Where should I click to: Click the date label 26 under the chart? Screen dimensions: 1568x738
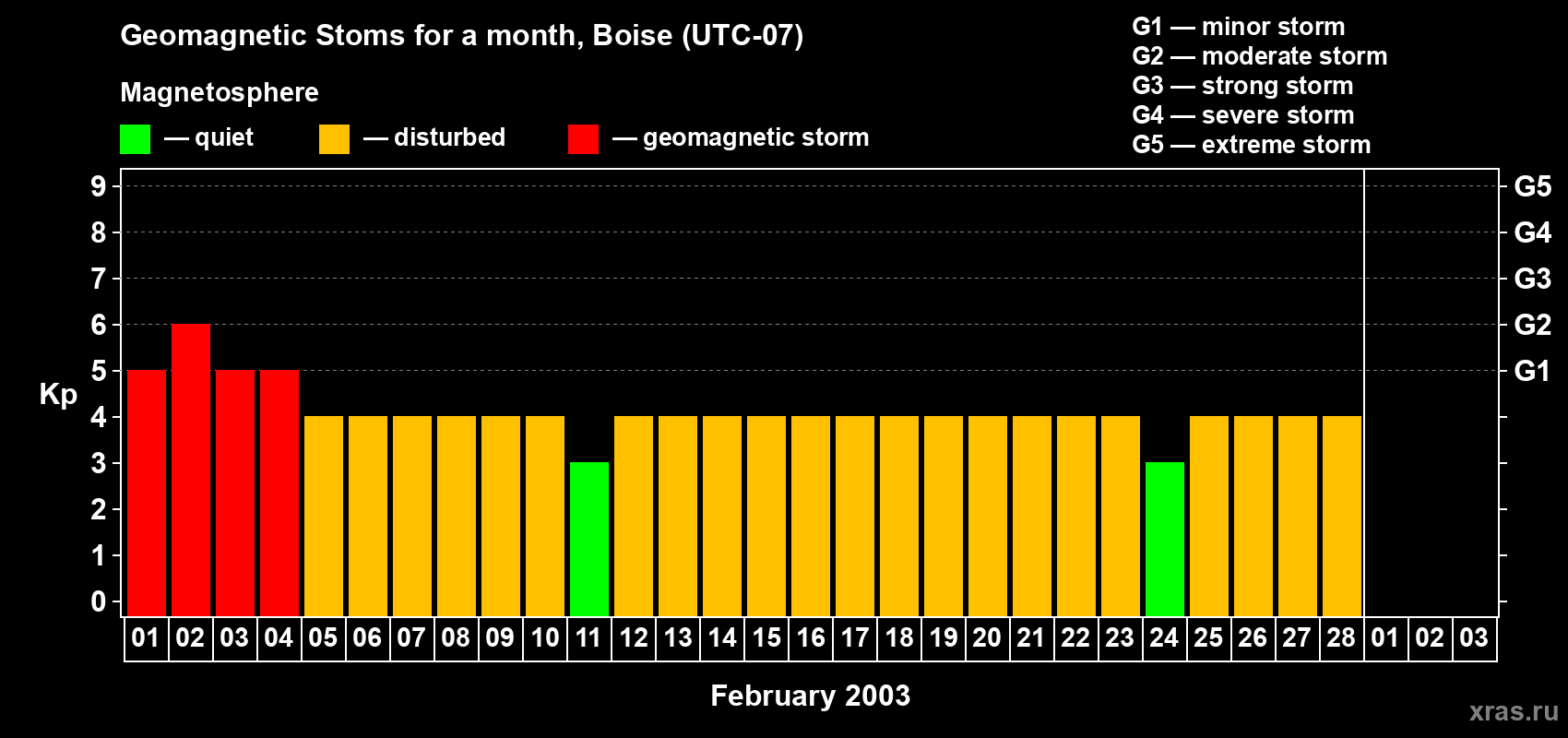[x=1253, y=638]
